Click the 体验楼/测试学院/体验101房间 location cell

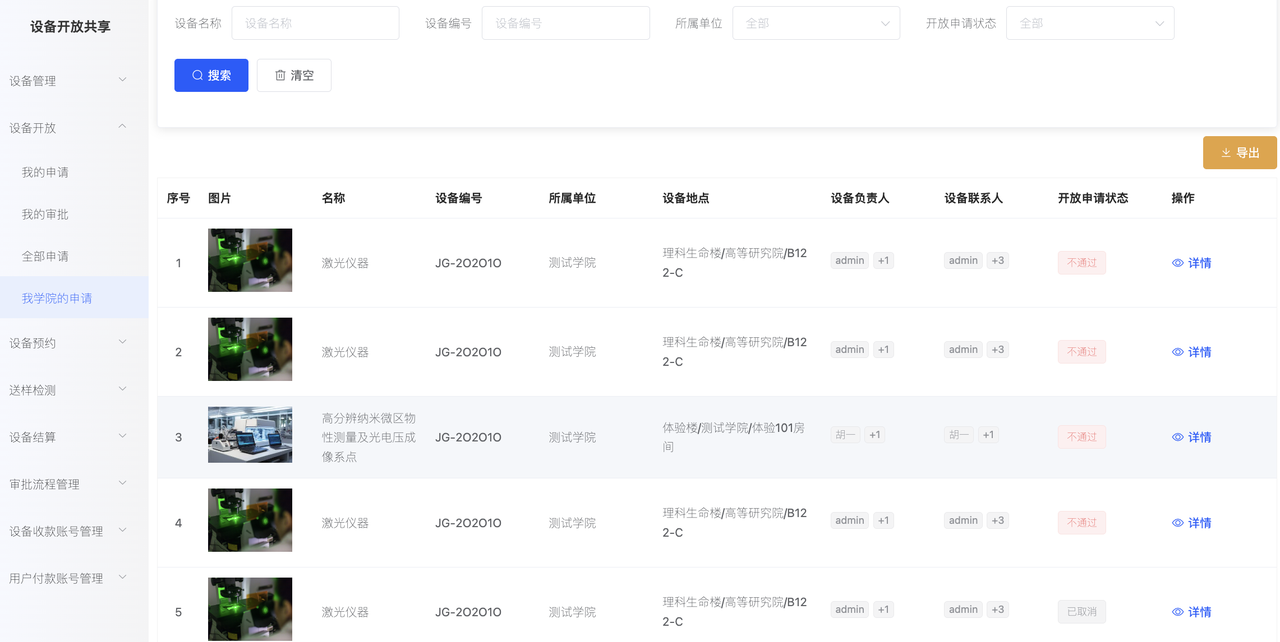[733, 437]
